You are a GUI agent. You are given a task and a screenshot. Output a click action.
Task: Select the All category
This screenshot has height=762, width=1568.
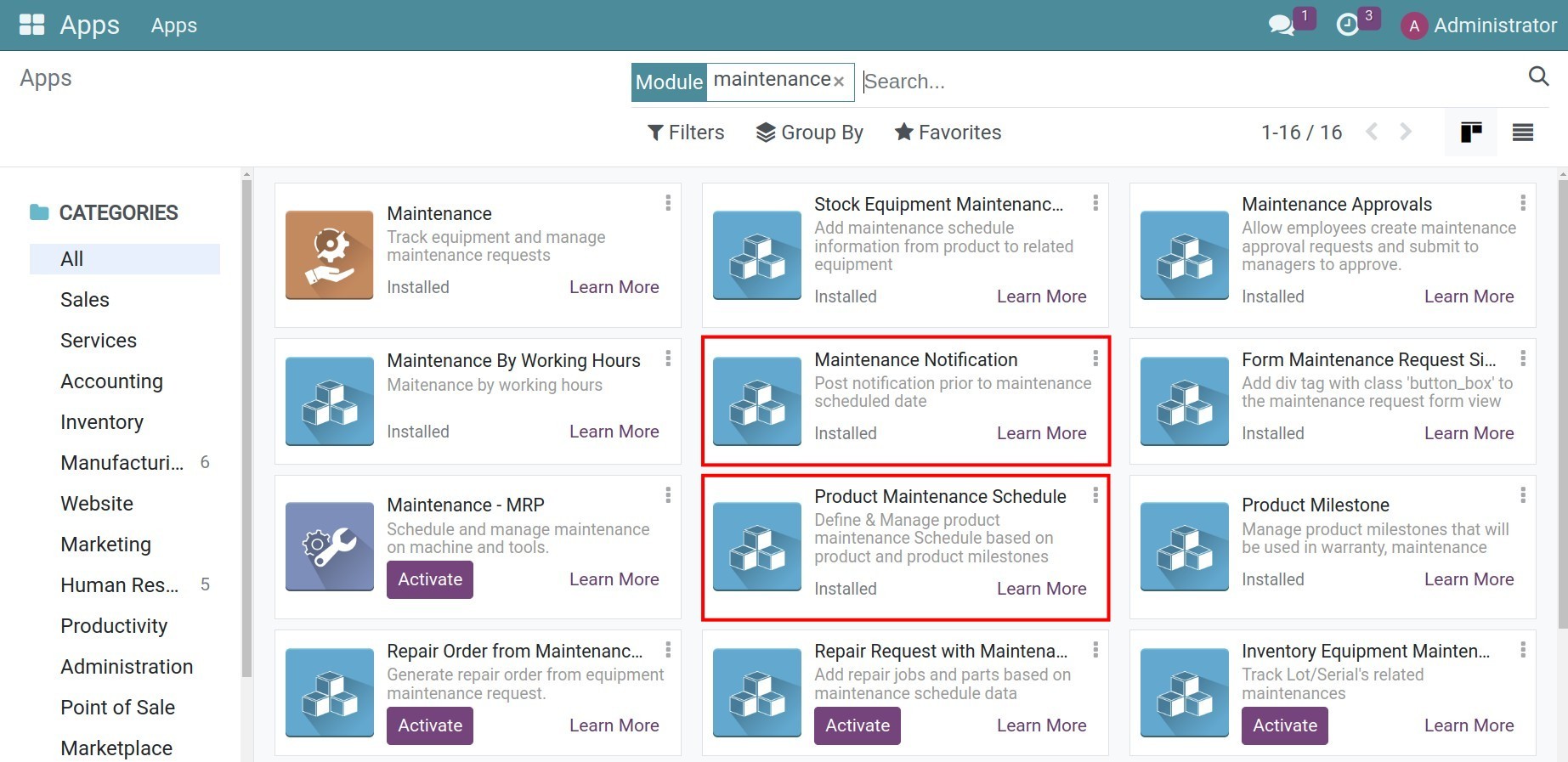pyautogui.click(x=125, y=259)
